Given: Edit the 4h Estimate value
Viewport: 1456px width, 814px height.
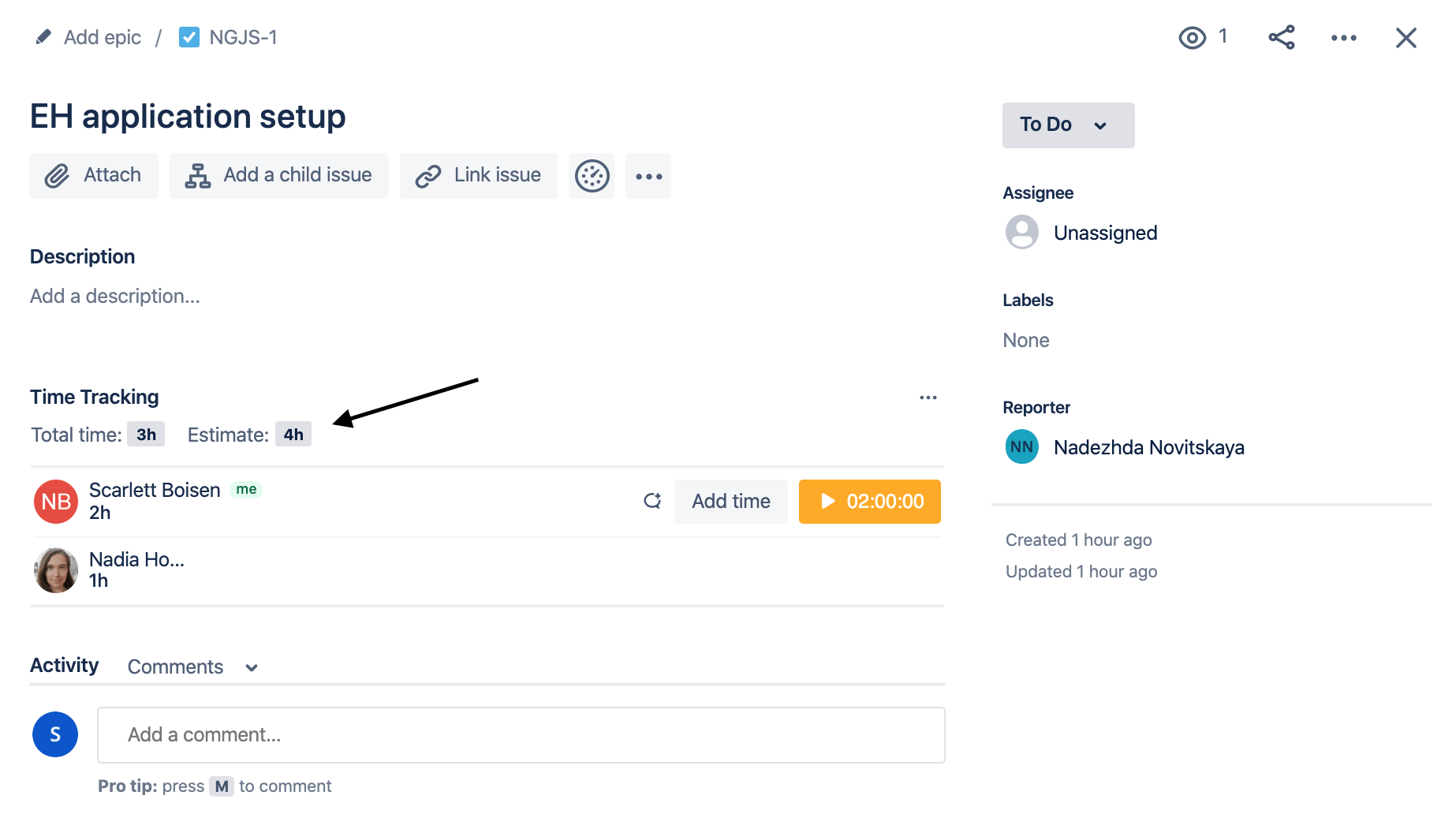Looking at the screenshot, I should [293, 435].
